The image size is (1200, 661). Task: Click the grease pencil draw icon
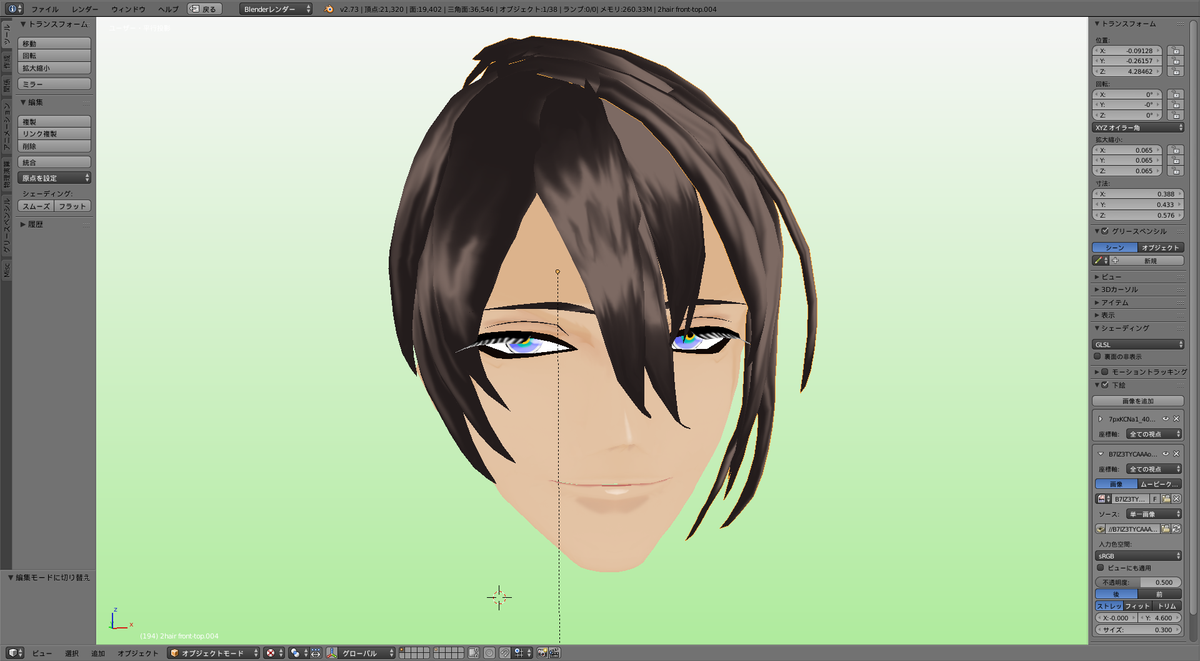[x=1101, y=260]
